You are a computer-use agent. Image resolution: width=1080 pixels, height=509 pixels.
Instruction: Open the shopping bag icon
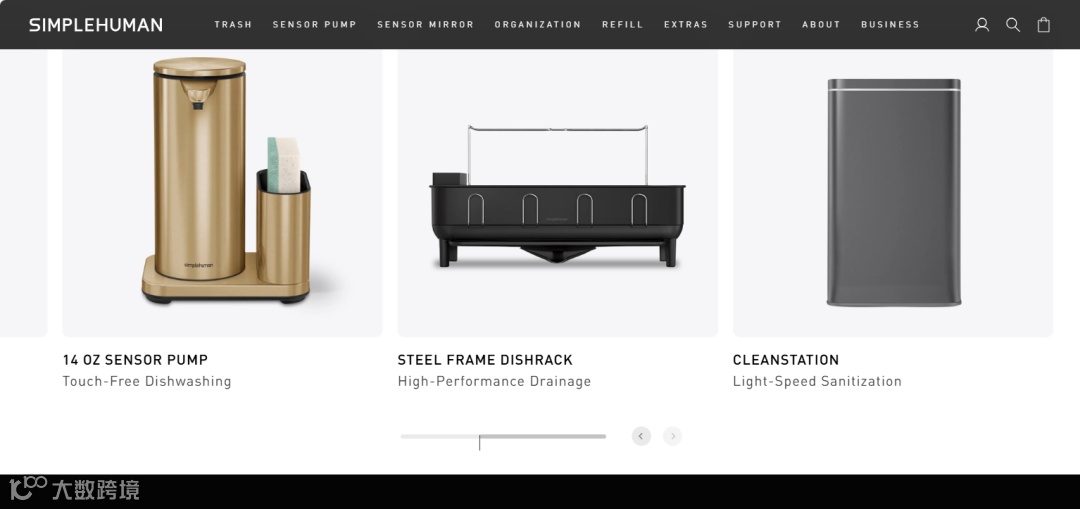[1043, 25]
